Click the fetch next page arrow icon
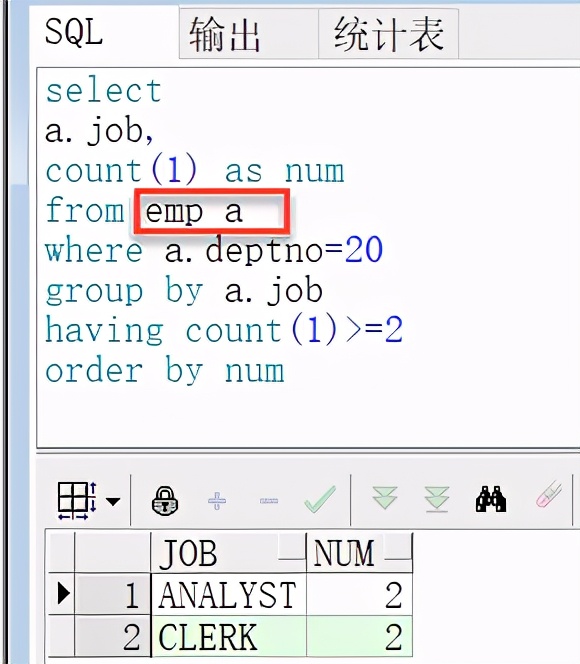580x664 pixels. pos(385,498)
